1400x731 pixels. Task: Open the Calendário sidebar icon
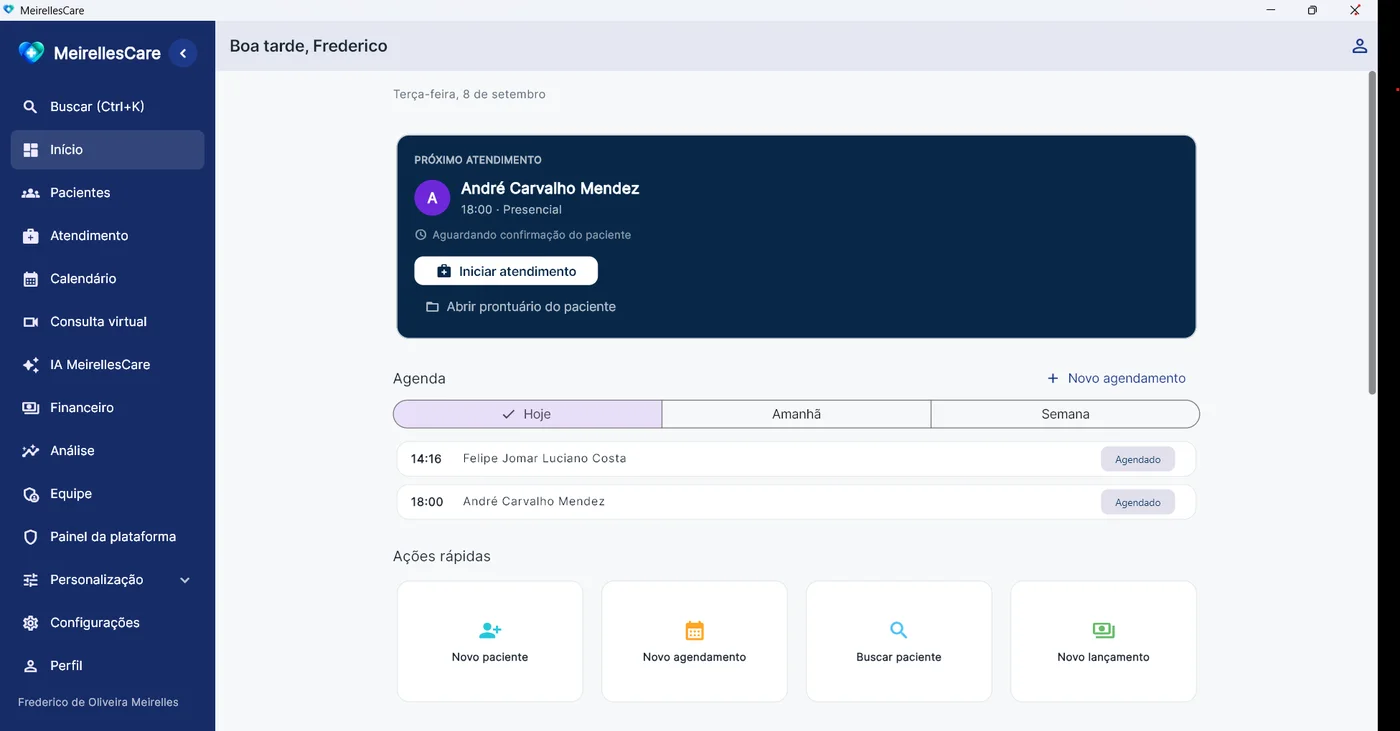coord(31,279)
